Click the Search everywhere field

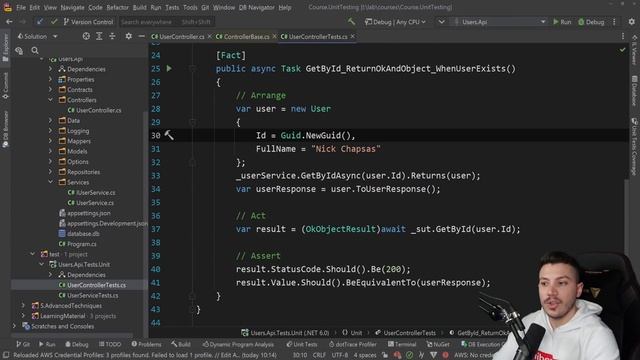(166, 22)
